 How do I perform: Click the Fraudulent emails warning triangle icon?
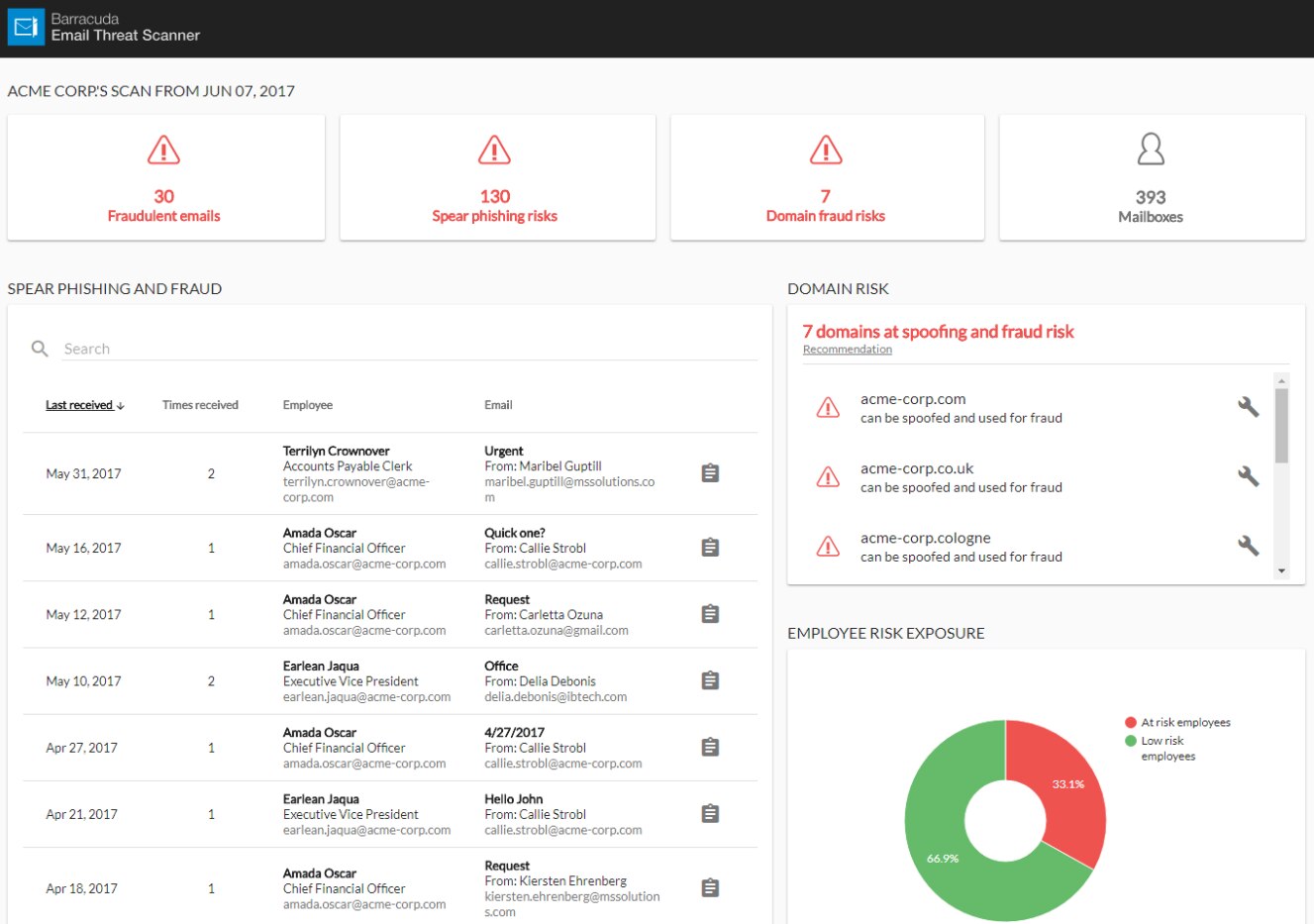(x=162, y=150)
